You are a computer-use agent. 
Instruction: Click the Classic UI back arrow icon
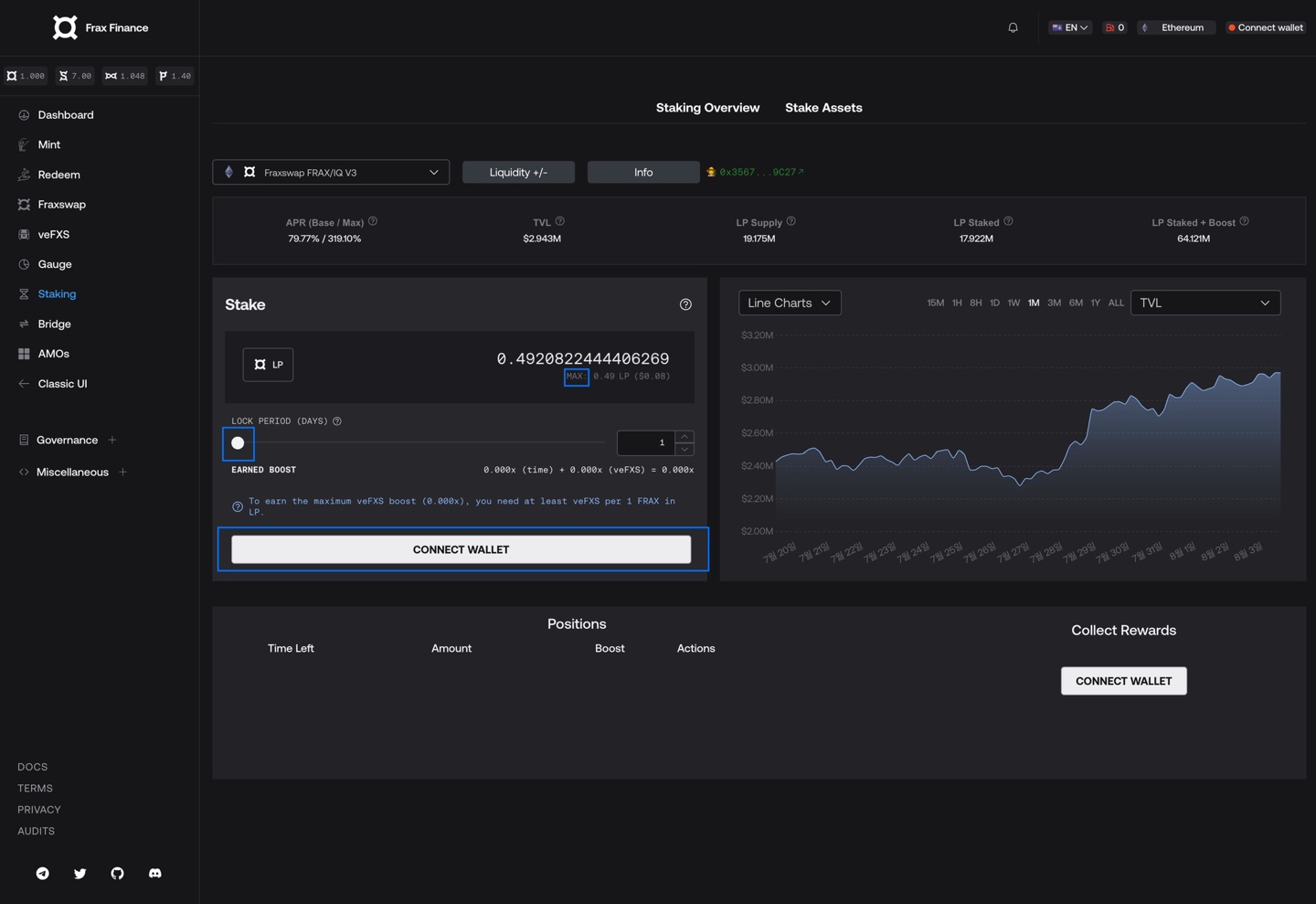24,384
